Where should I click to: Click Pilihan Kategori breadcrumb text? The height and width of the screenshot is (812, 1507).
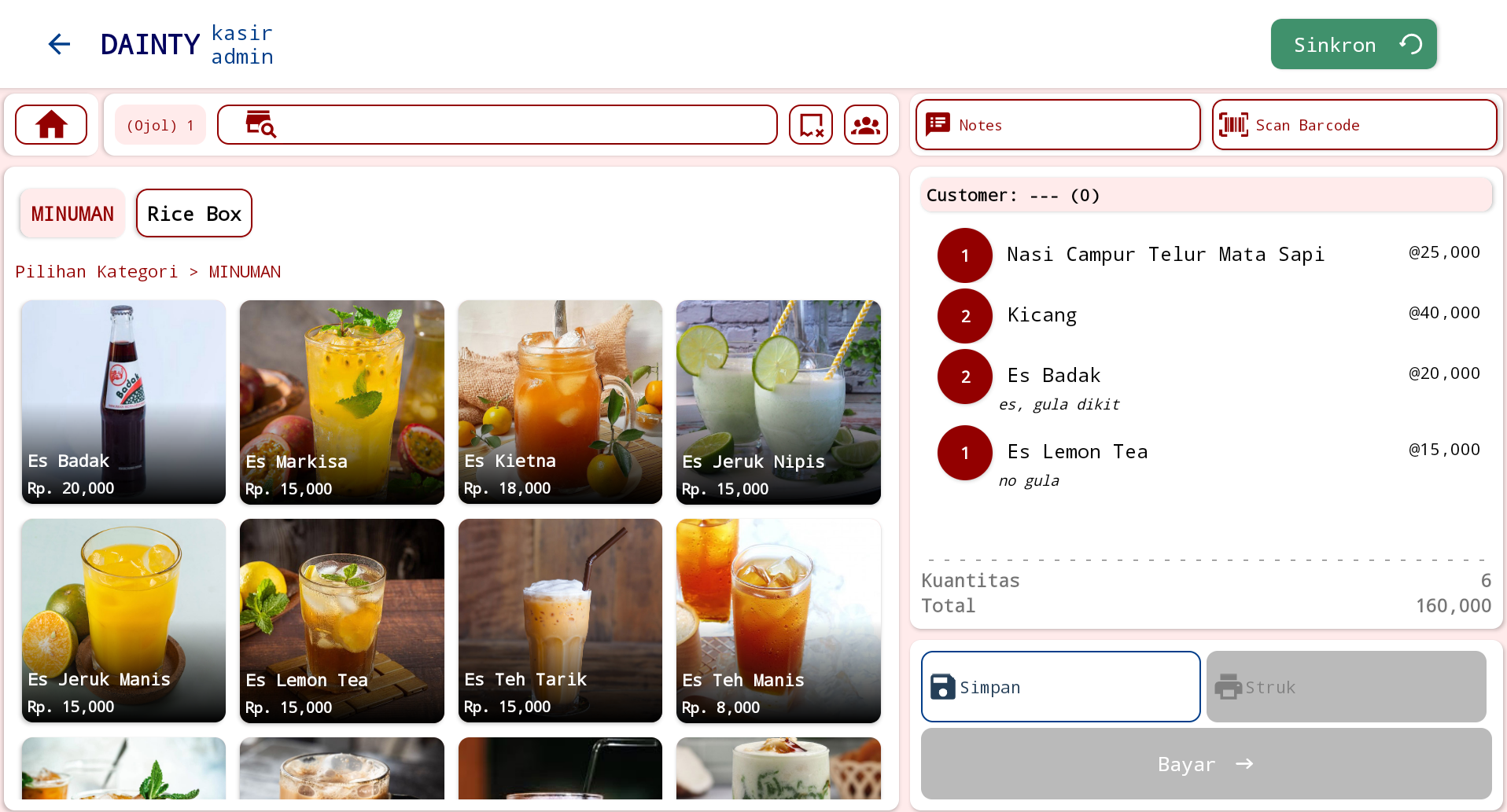(97, 271)
